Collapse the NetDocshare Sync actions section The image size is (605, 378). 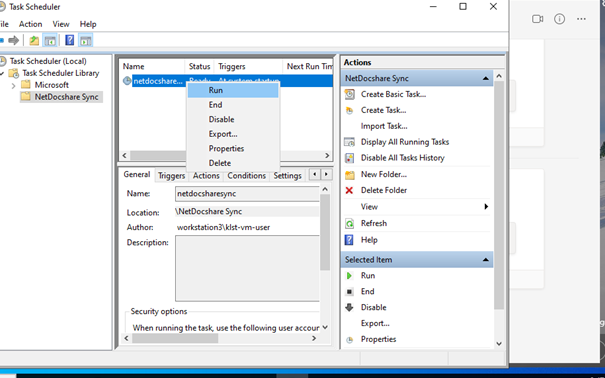(485, 78)
